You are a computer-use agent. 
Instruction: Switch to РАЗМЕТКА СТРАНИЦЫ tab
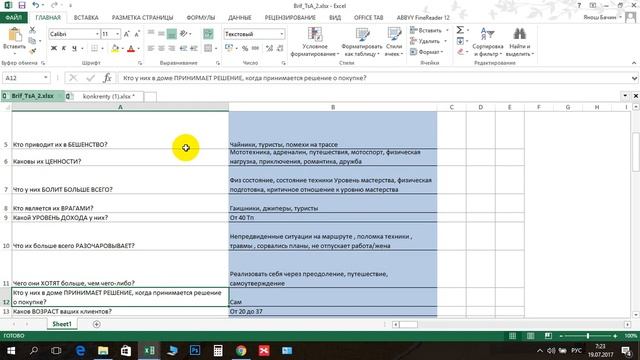coord(142,18)
